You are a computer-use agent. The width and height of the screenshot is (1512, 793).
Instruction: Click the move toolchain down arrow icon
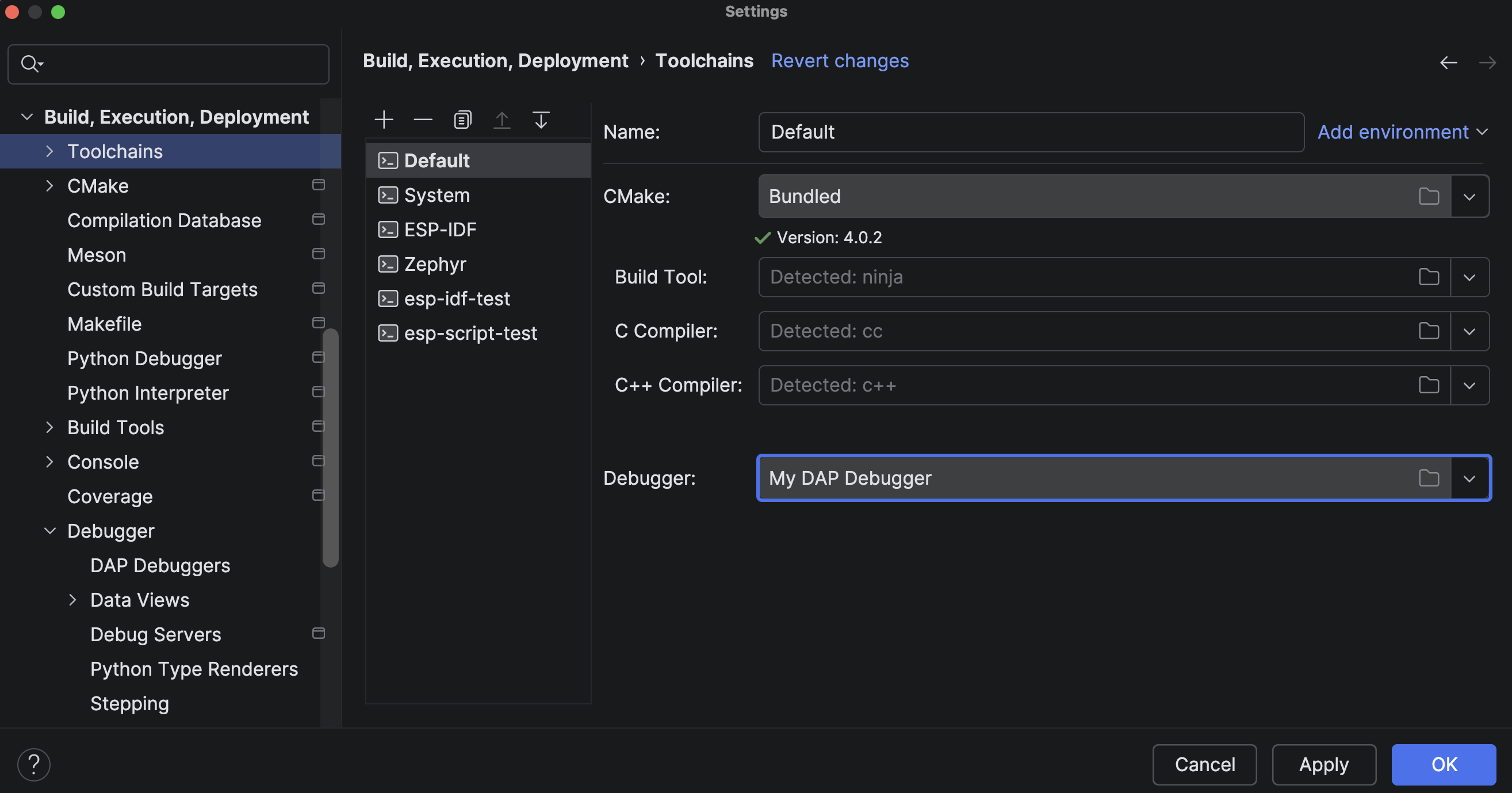click(541, 120)
